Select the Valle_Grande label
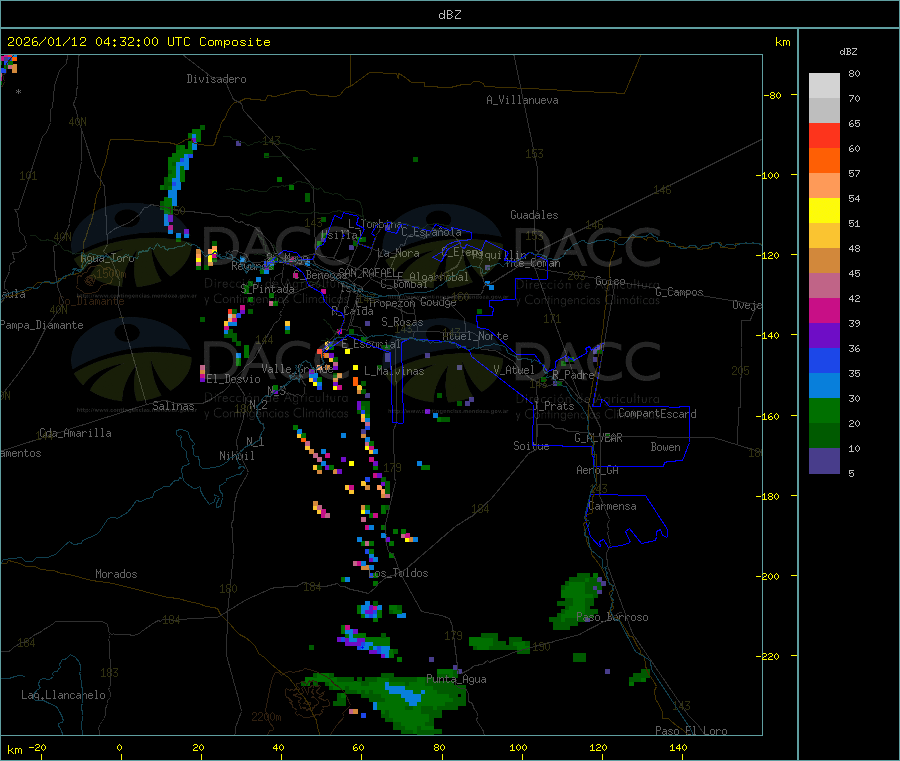This screenshot has width=900, height=761. (x=297, y=369)
